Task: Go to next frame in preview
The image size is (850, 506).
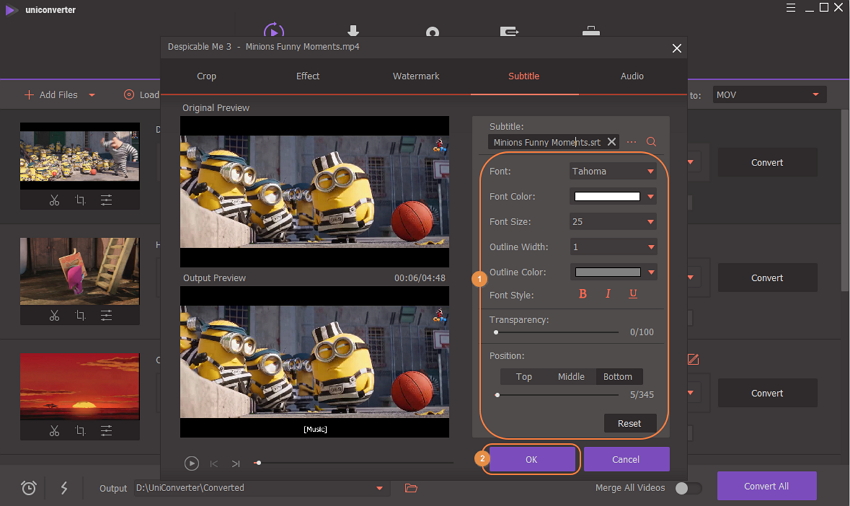Action: point(236,464)
